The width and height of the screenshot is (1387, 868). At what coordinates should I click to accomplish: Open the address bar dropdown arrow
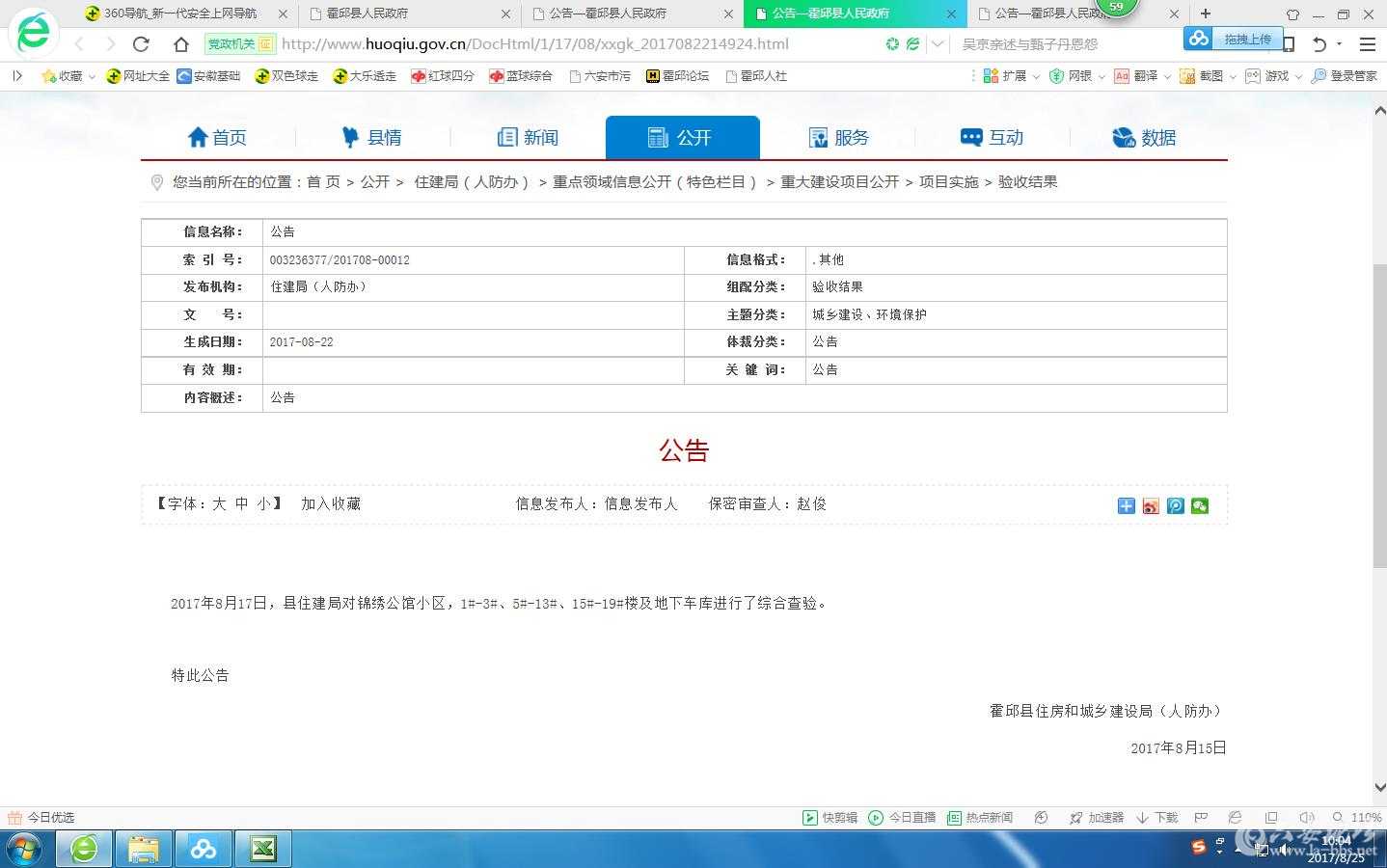937,44
